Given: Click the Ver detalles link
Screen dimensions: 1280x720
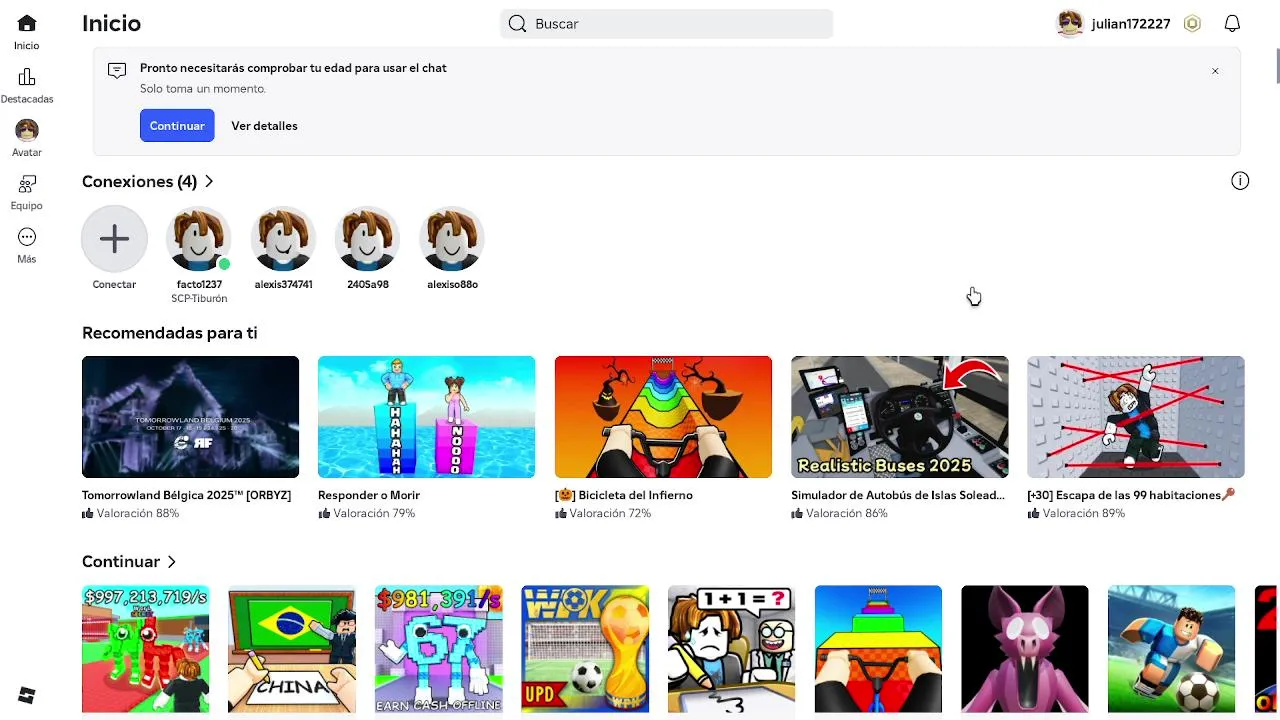Looking at the screenshot, I should click(x=264, y=126).
